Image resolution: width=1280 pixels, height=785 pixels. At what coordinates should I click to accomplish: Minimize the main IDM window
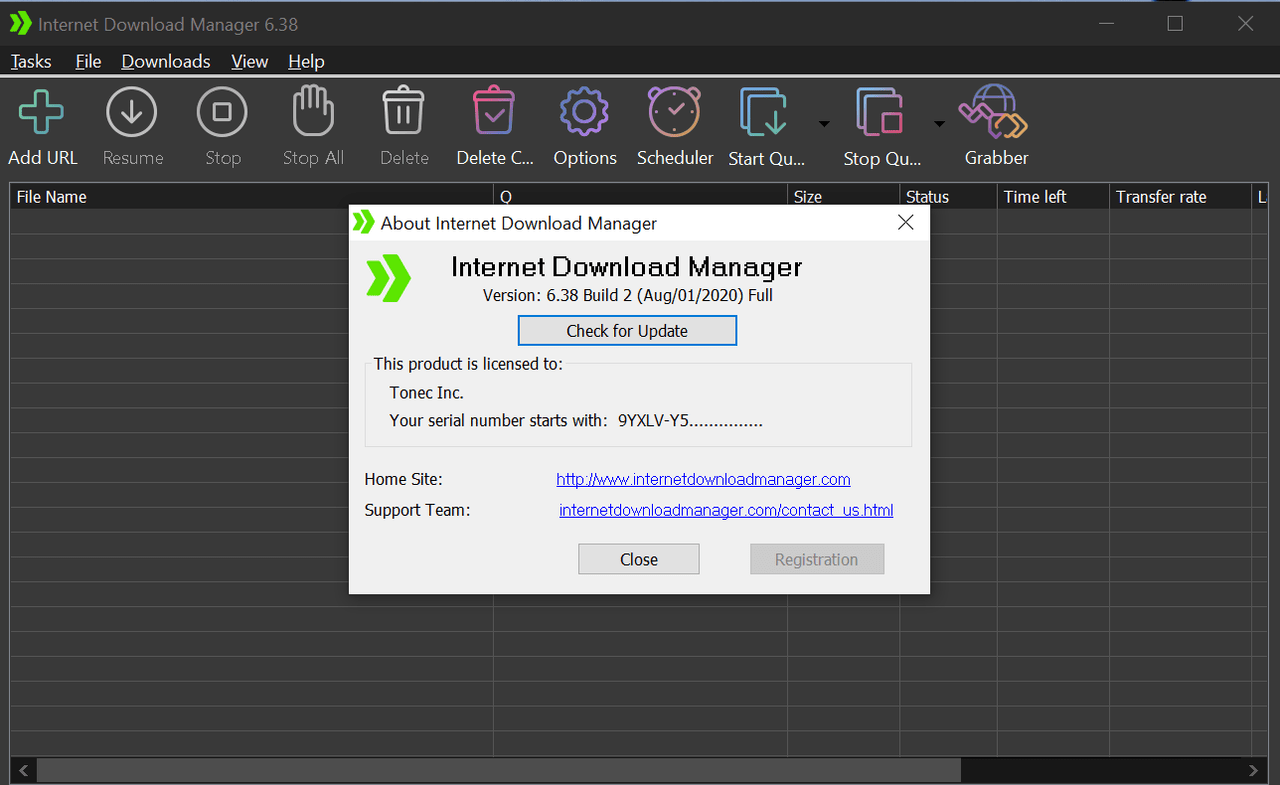pyautogui.click(x=1105, y=23)
